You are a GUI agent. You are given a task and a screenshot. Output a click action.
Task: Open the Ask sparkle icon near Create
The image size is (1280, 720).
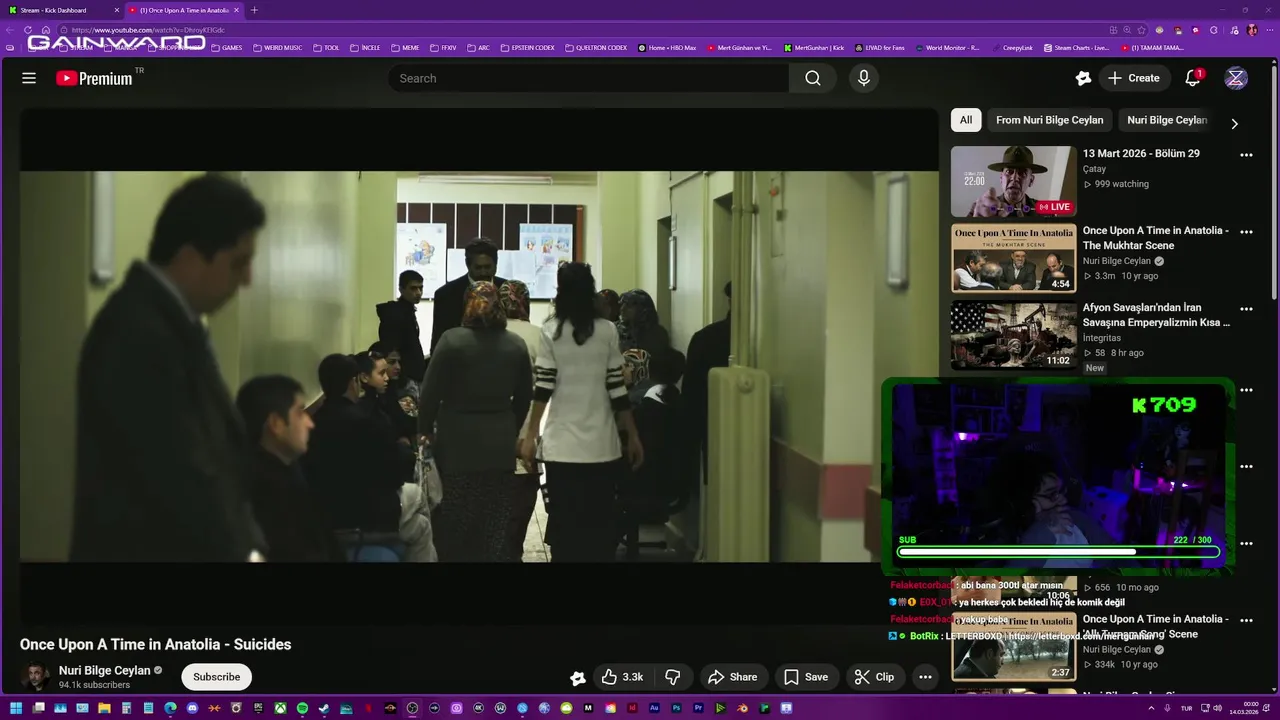pos(1083,78)
